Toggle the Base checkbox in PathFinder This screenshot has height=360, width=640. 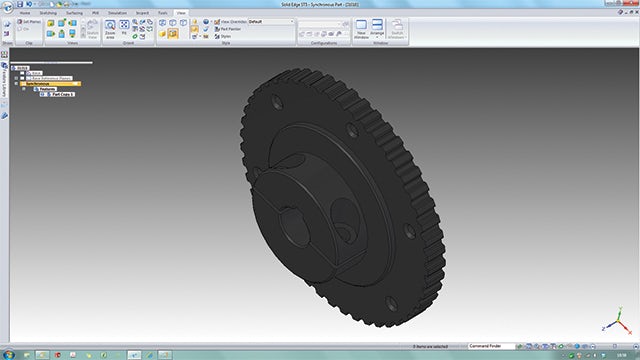(22, 73)
